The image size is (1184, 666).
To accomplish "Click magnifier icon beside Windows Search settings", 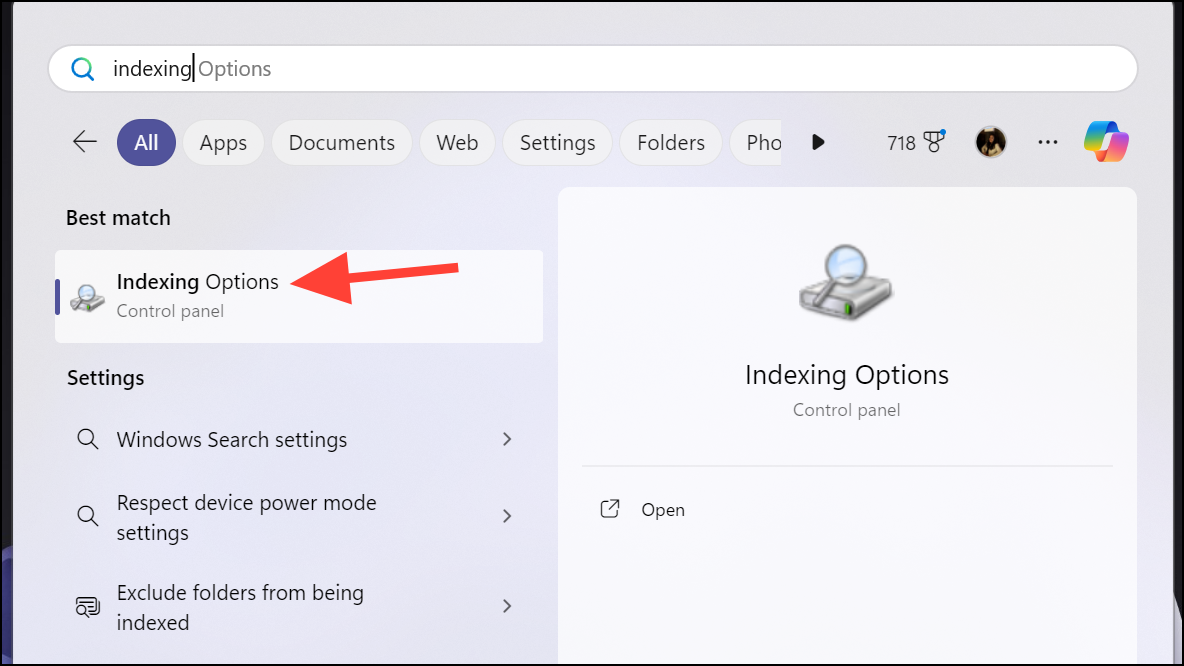I will [88, 439].
